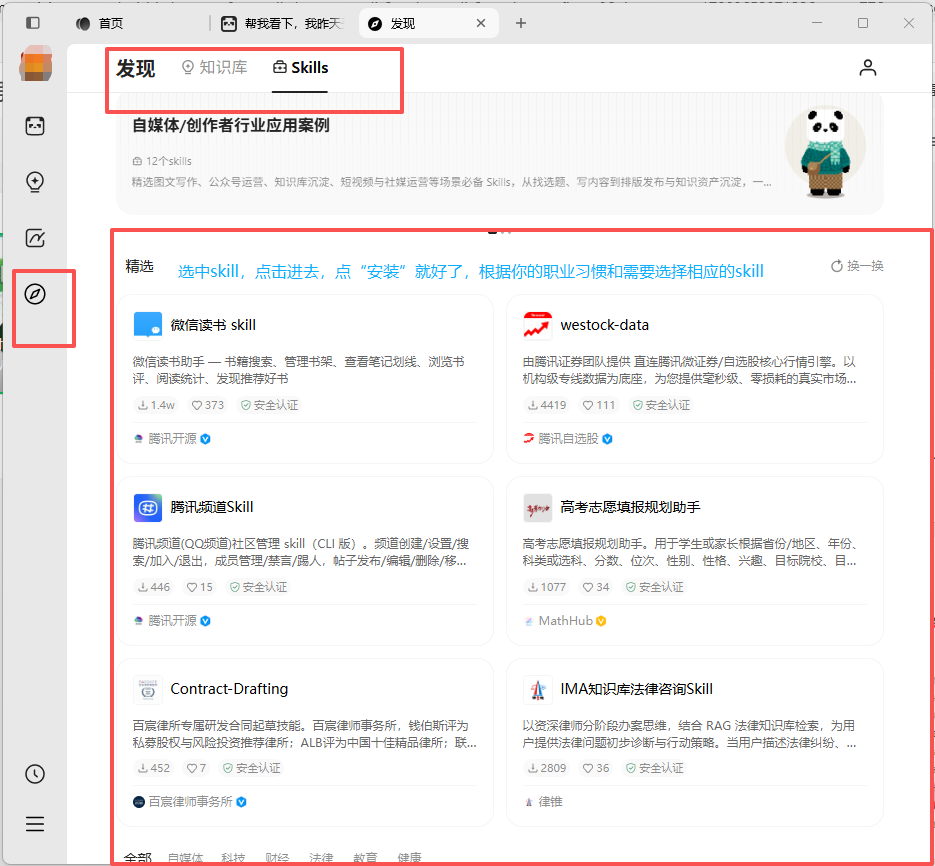Switch to the 知识库 tab
This screenshot has height=866, width=935.
click(215, 67)
